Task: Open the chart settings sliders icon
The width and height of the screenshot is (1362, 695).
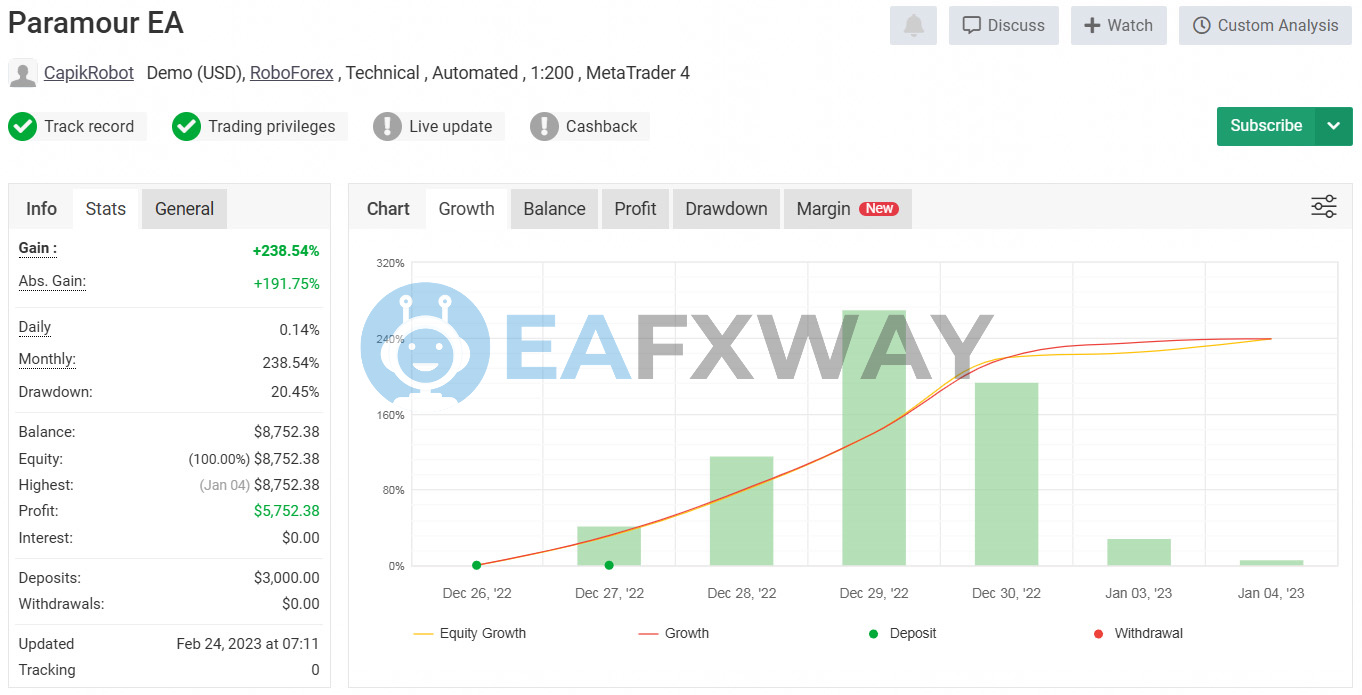Action: pyautogui.click(x=1323, y=207)
